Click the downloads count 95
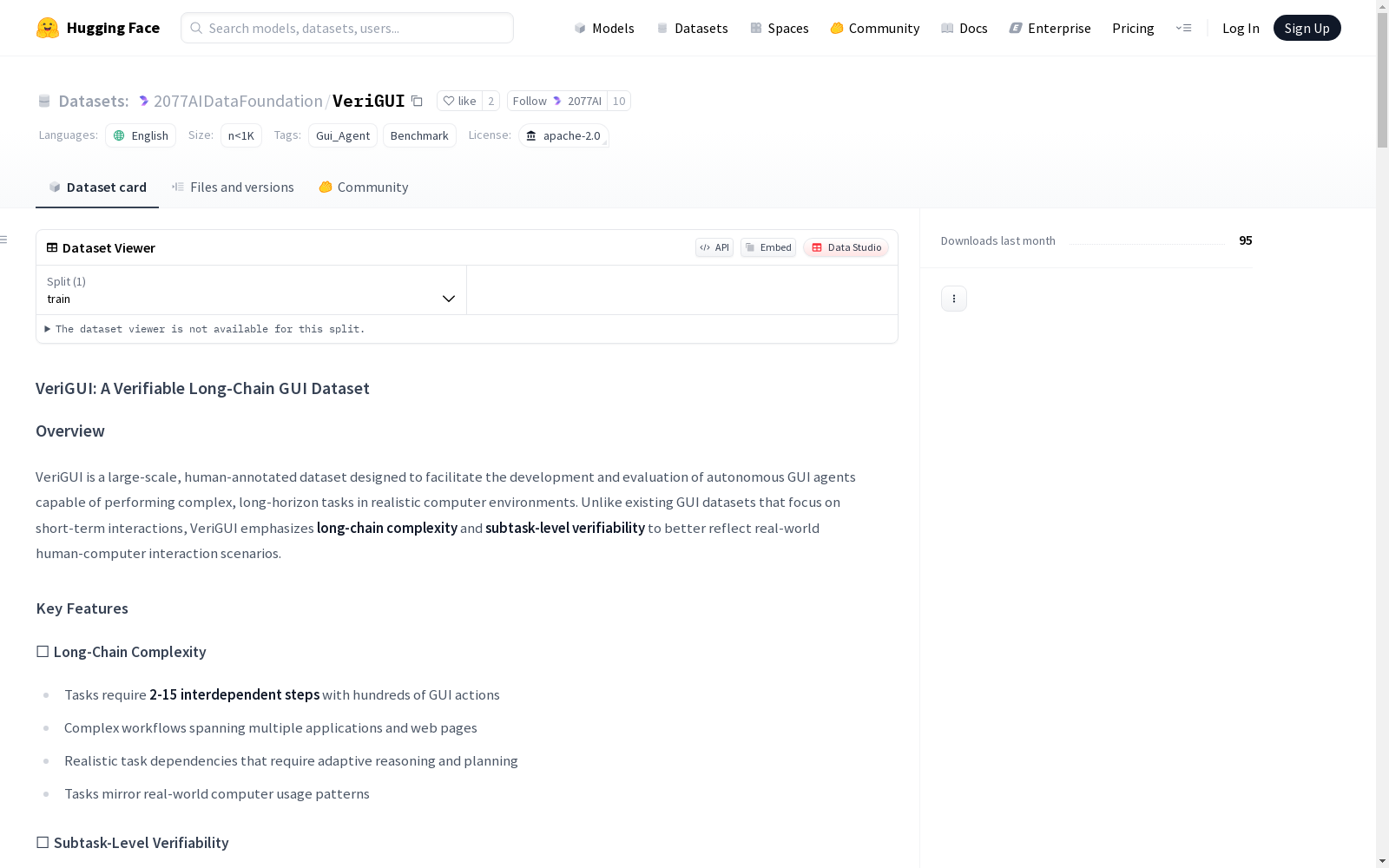The width and height of the screenshot is (1389, 868). (1246, 240)
